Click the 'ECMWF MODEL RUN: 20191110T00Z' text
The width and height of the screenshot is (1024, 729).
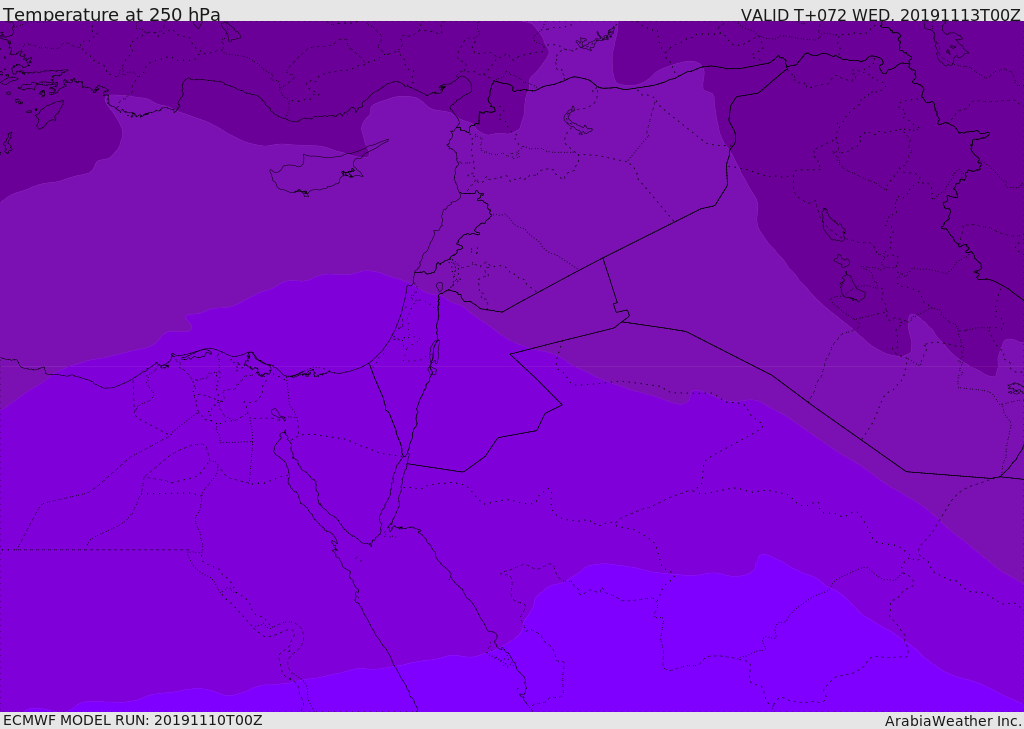[x=133, y=720]
